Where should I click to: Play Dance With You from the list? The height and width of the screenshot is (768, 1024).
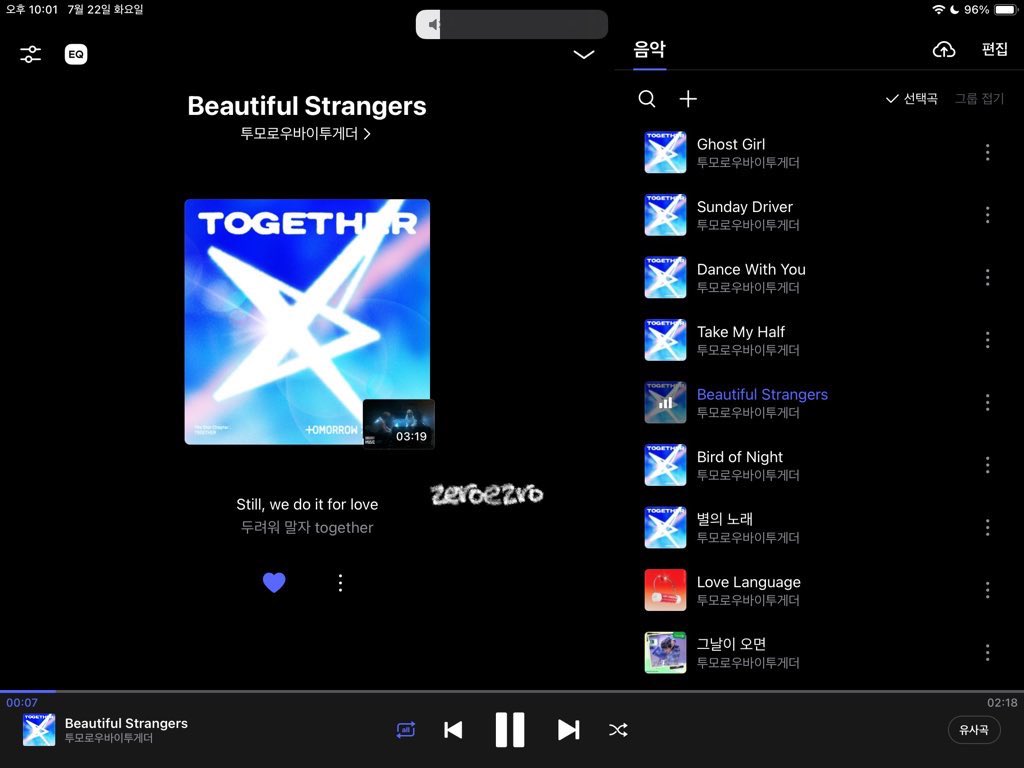coord(819,278)
